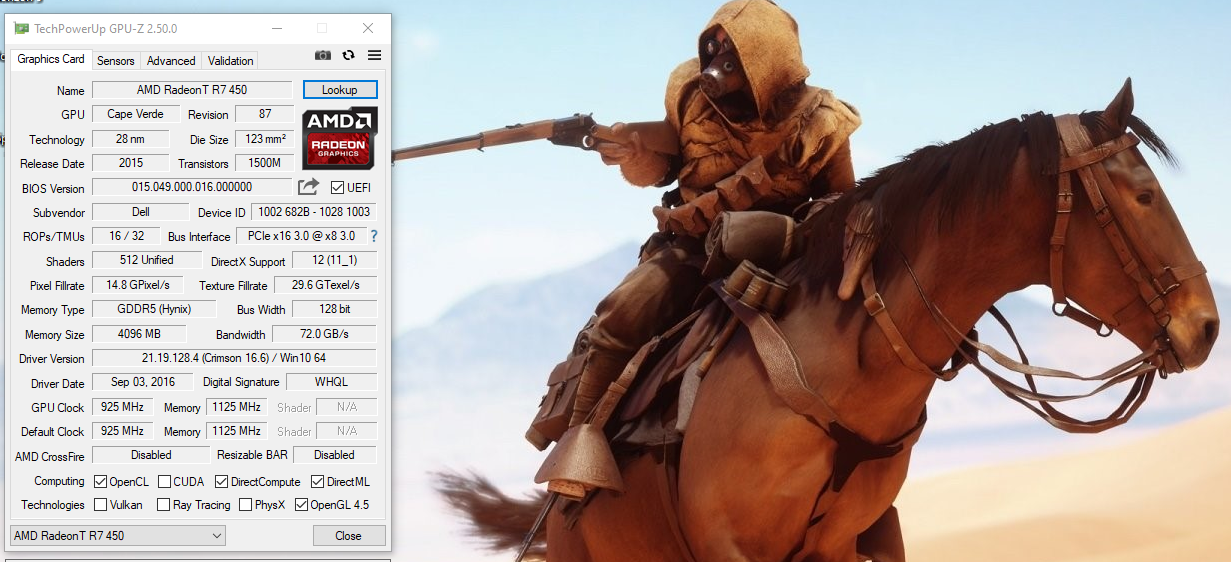Click the Bus Interface field PCIe x16 3.0
1231x562 pixels.
click(301, 236)
